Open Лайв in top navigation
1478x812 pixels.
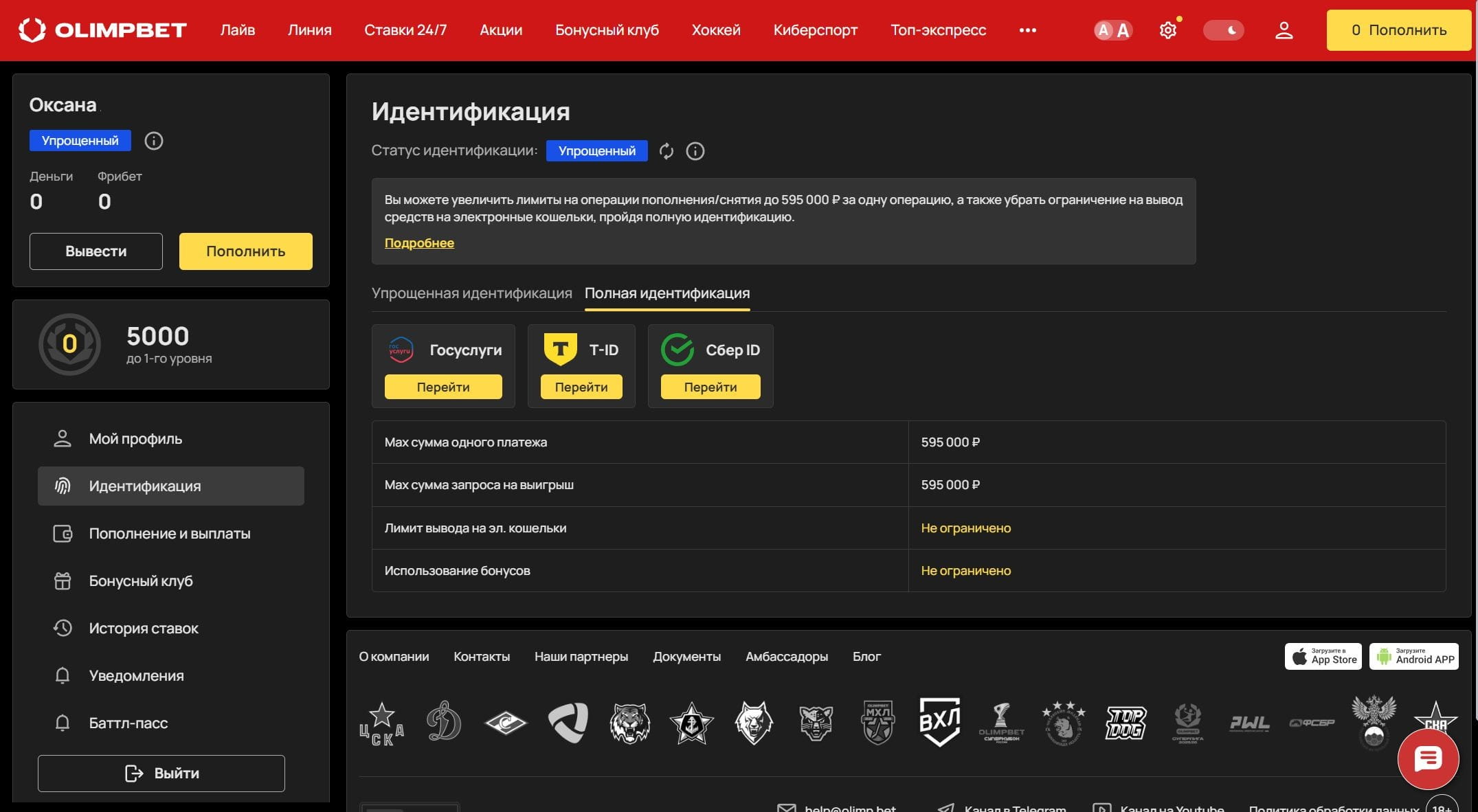coord(238,30)
